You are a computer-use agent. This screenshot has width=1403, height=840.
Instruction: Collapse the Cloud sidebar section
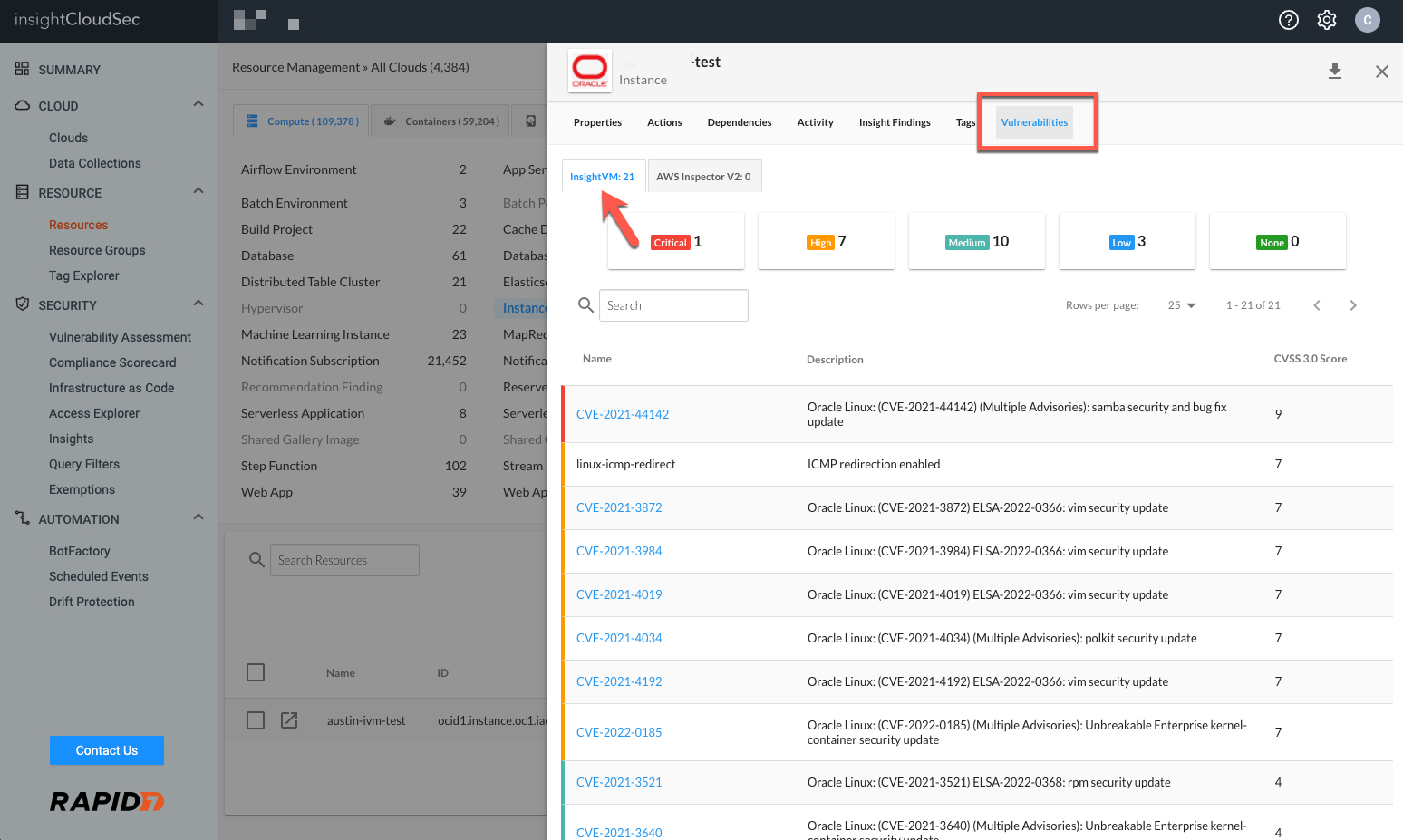pos(198,104)
